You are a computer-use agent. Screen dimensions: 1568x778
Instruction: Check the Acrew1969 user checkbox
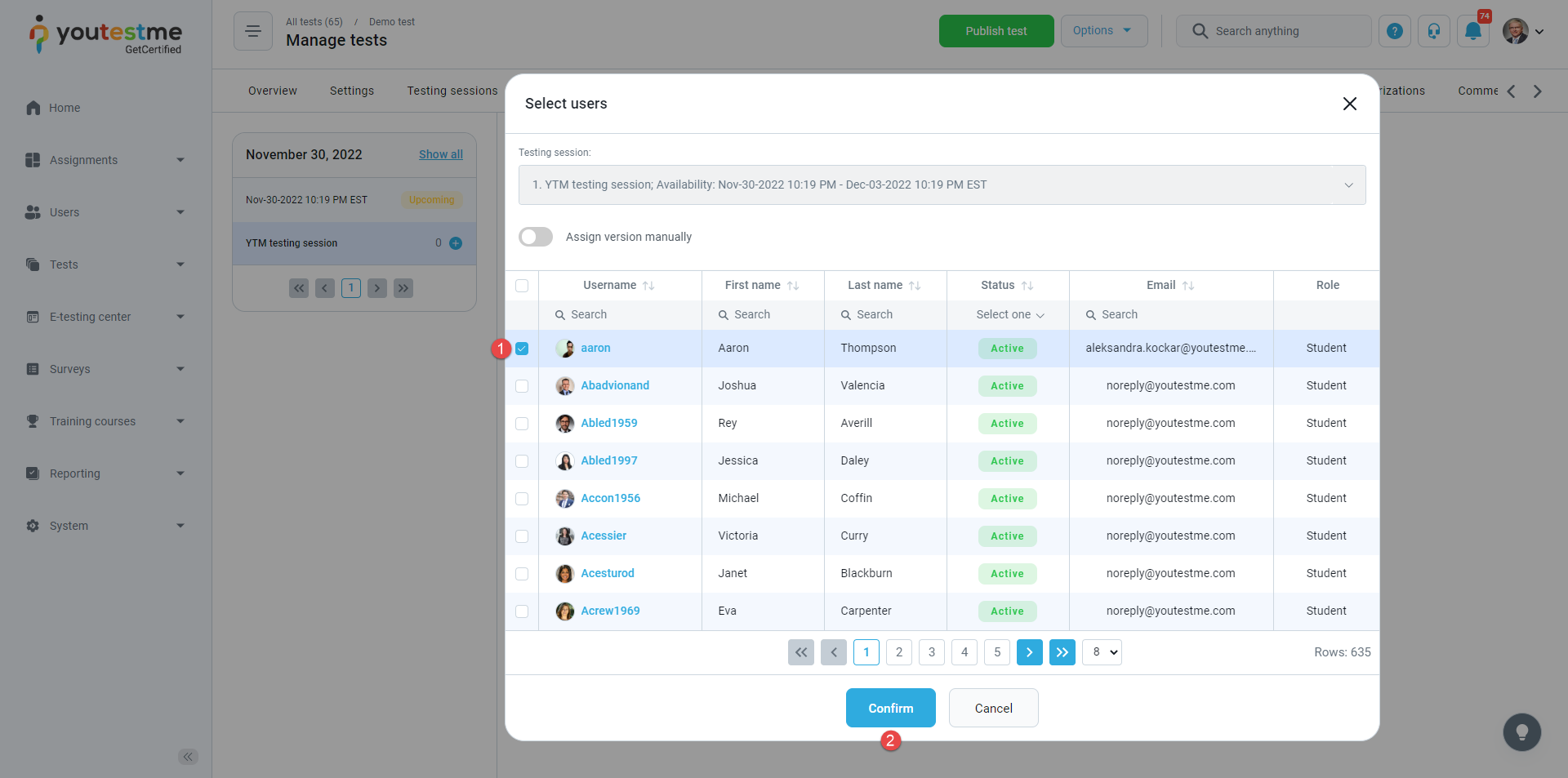(522, 611)
